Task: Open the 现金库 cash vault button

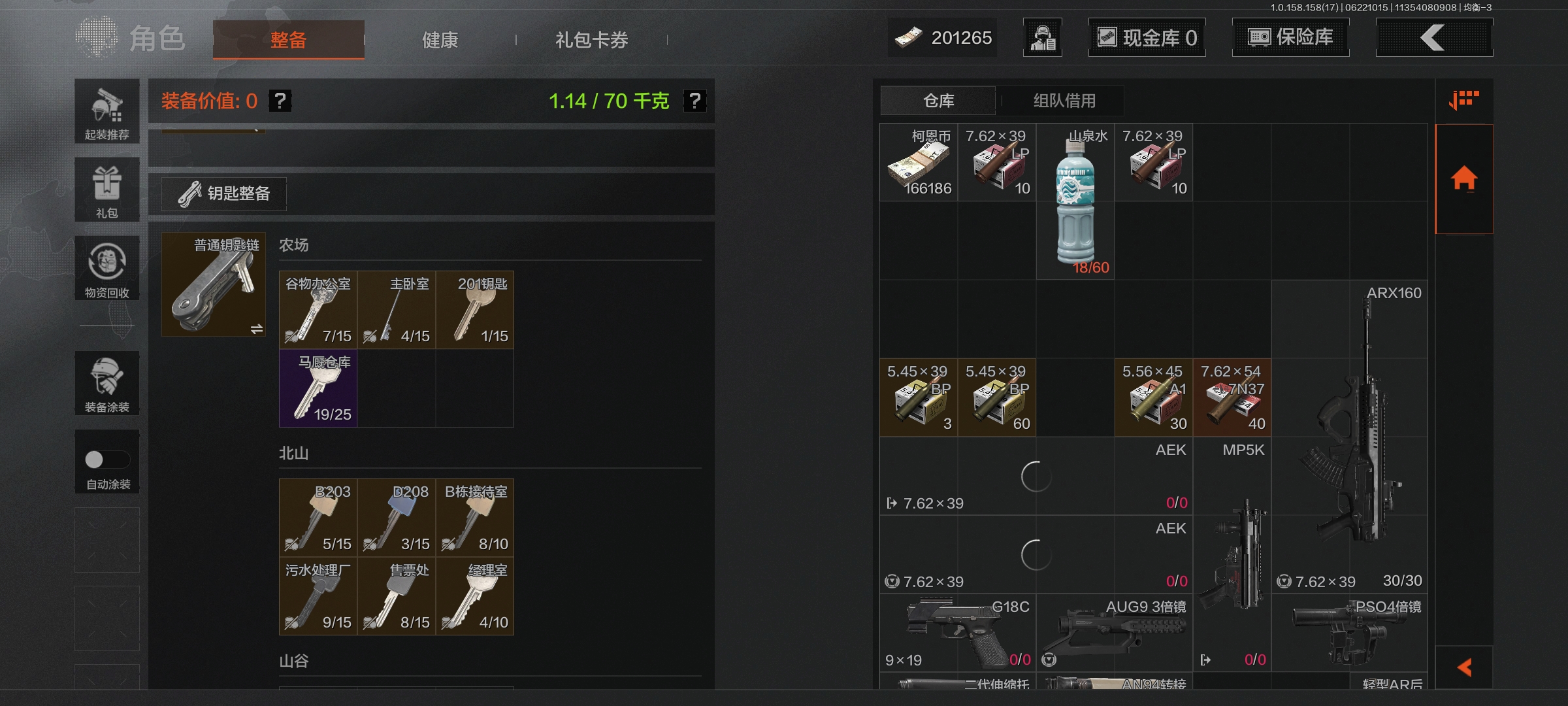Action: coord(1147,37)
